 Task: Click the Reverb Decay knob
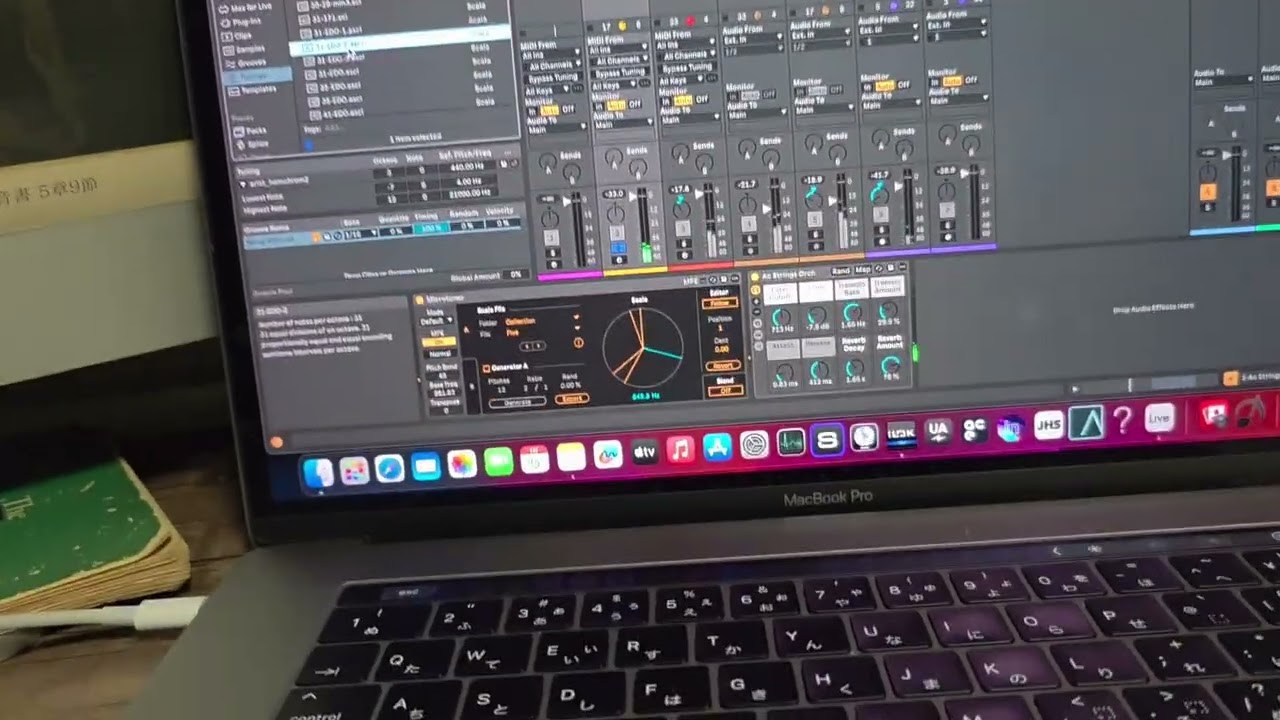click(856, 369)
